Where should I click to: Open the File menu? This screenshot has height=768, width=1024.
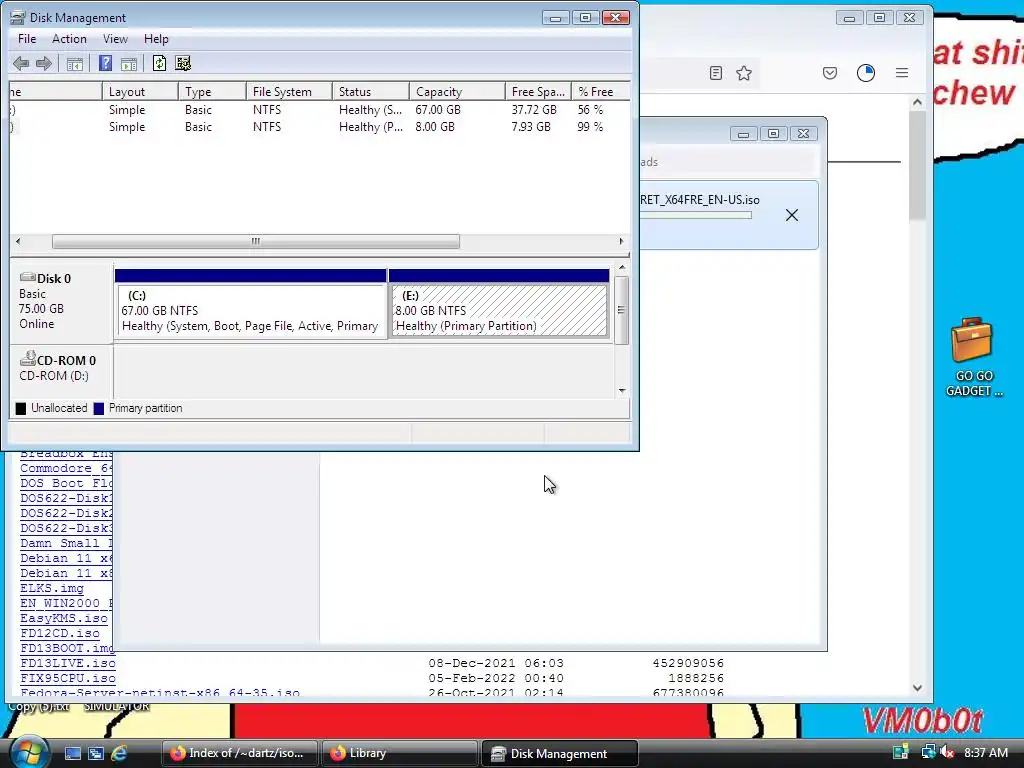[27, 39]
